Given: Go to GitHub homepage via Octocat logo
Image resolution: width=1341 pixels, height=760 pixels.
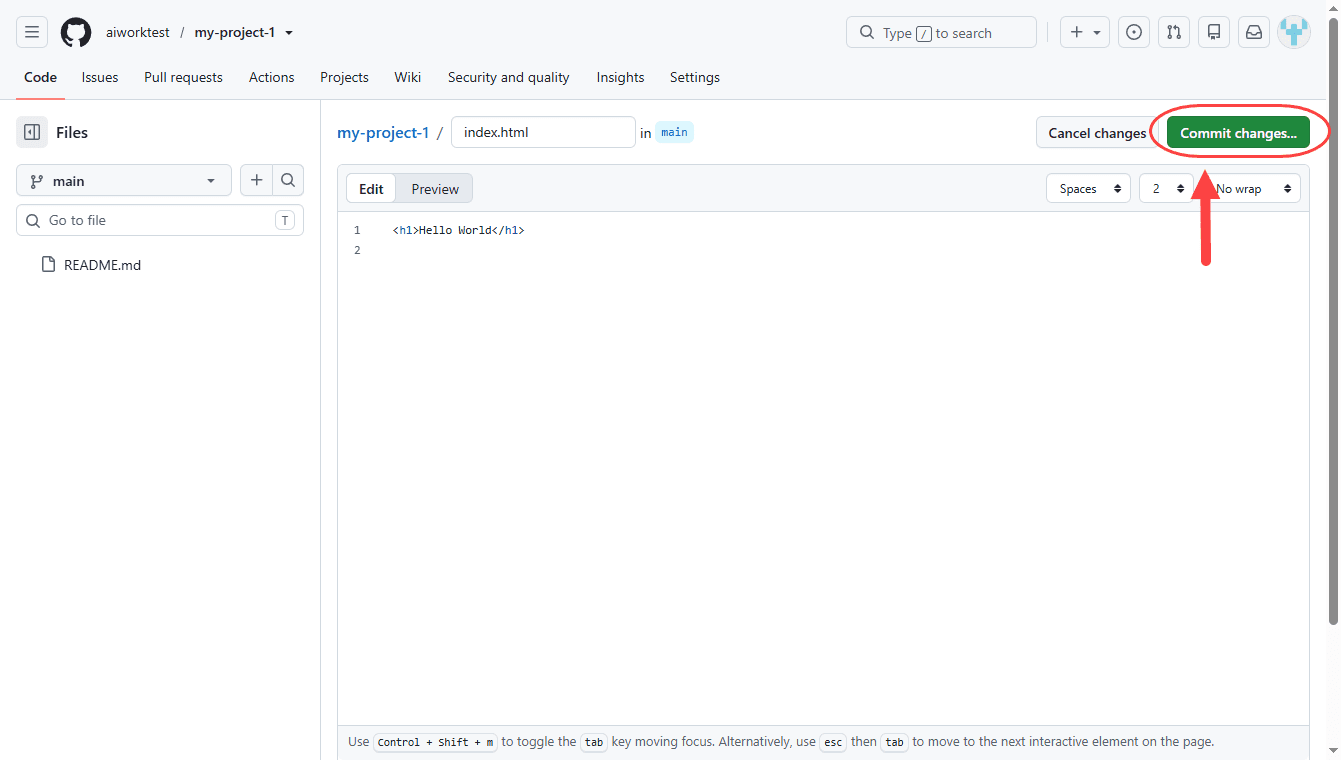Looking at the screenshot, I should [76, 32].
